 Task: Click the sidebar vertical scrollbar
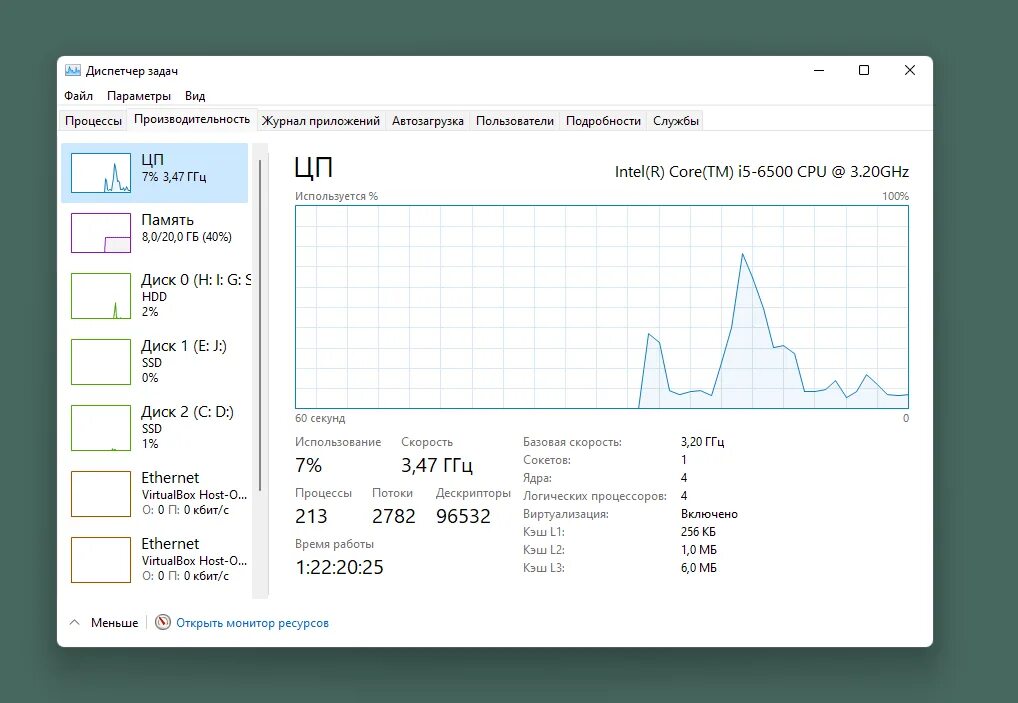(x=260, y=325)
